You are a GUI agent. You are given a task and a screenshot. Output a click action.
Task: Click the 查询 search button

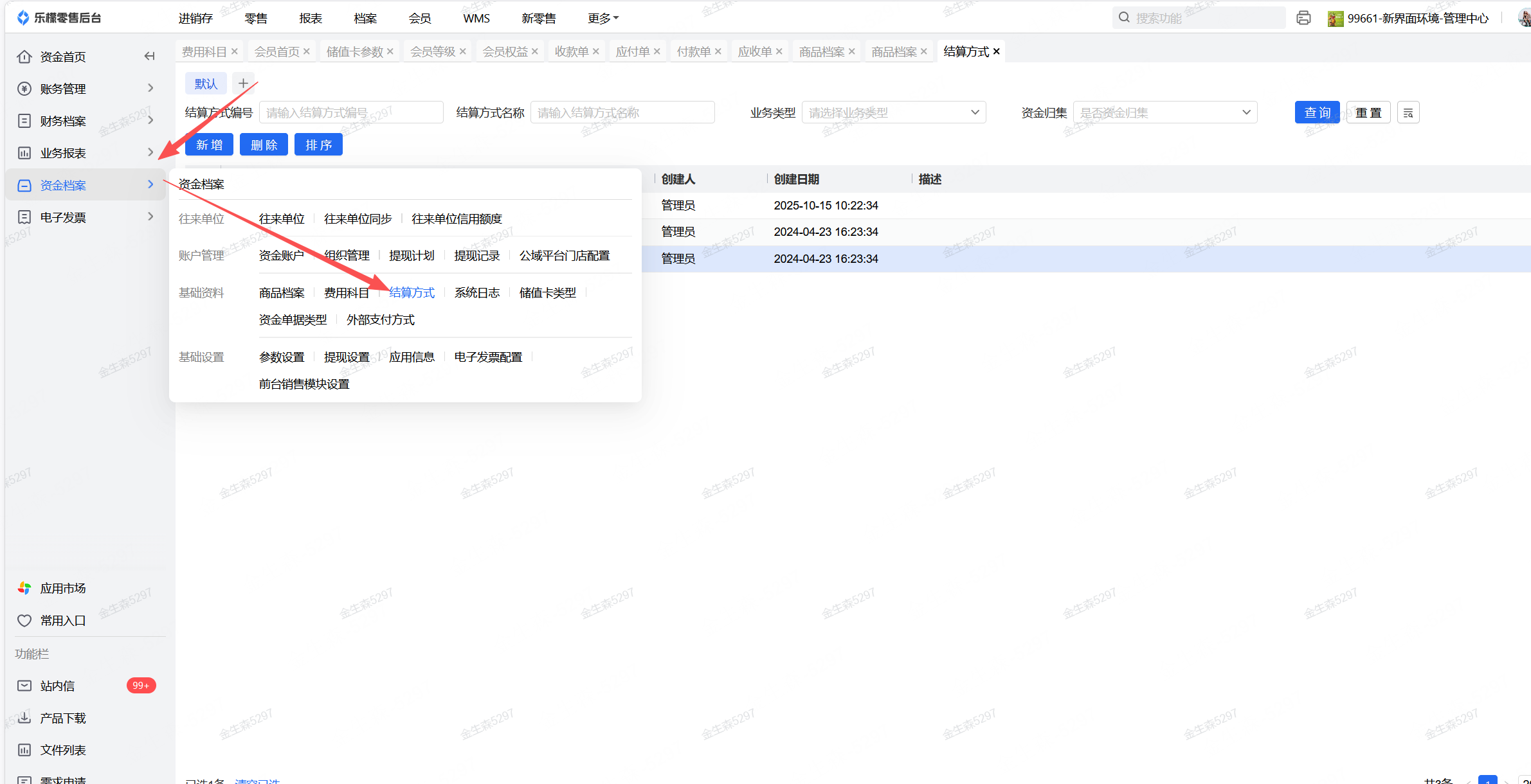(1316, 113)
